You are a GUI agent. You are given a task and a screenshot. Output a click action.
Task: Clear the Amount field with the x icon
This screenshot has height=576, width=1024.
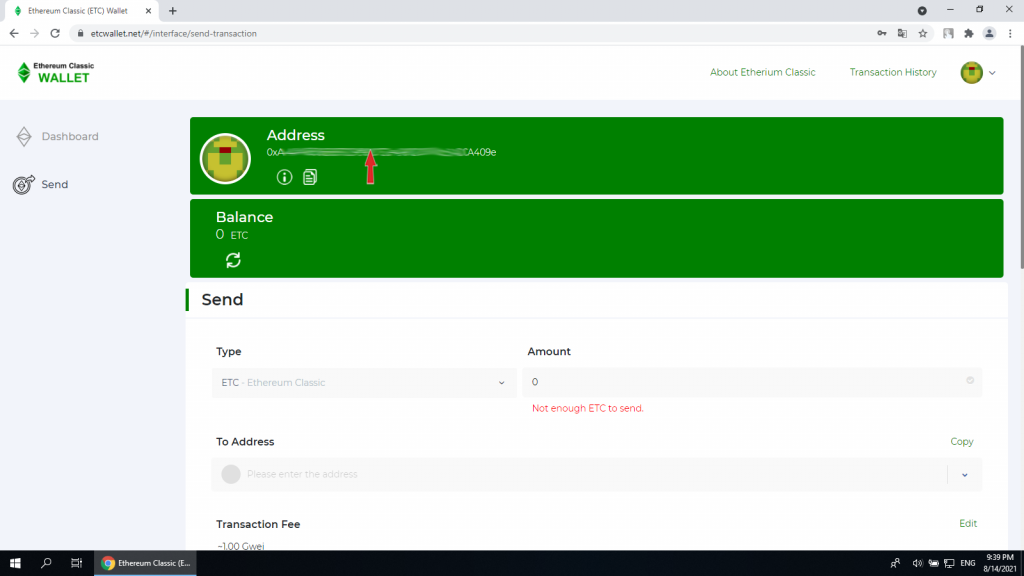pyautogui.click(x=970, y=381)
